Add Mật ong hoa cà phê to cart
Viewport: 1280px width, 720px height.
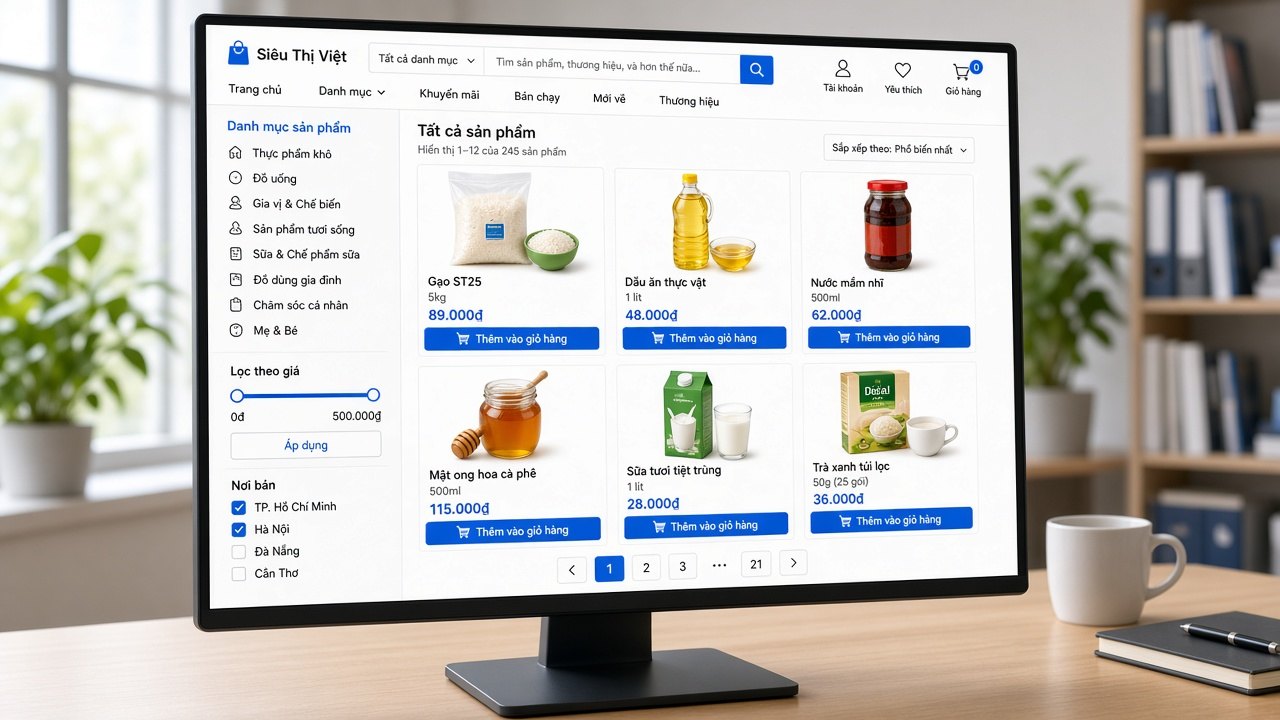point(513,531)
